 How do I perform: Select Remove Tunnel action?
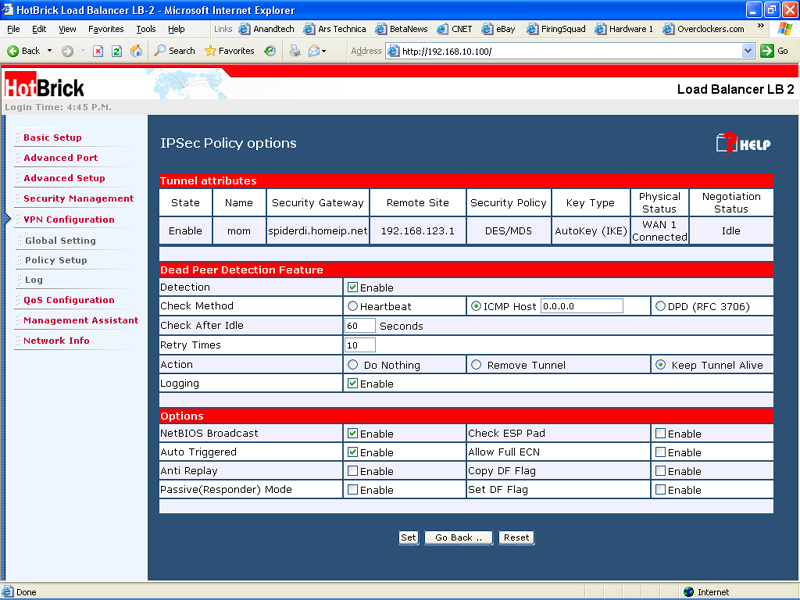pos(476,365)
